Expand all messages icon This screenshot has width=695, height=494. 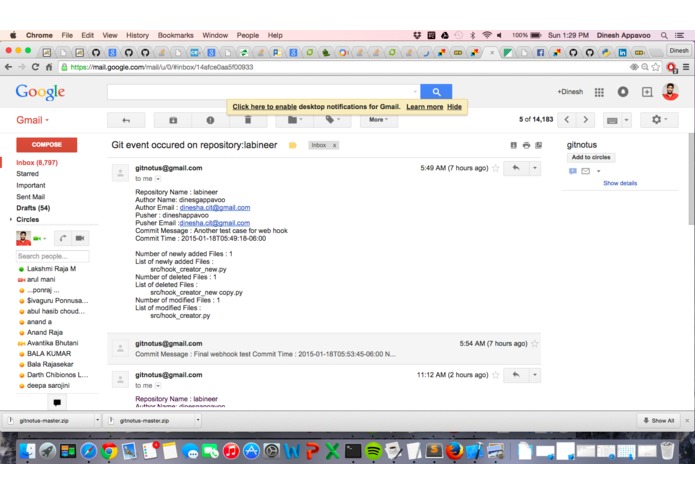pos(513,145)
